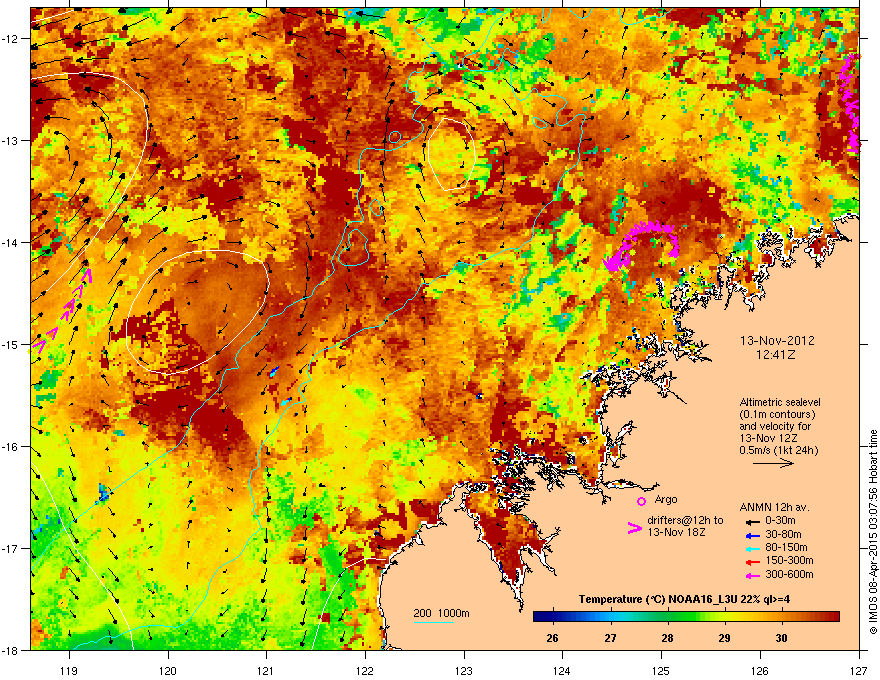Click the Altimetric sealevel text
This screenshot has width=880, height=680.
780,402
